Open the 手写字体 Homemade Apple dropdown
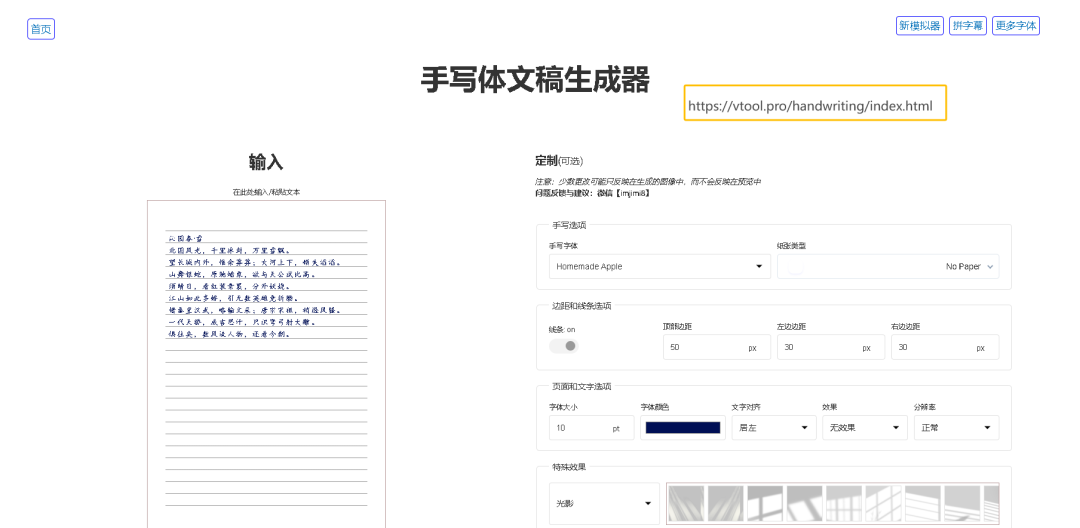The height and width of the screenshot is (528, 1080). coord(659,267)
